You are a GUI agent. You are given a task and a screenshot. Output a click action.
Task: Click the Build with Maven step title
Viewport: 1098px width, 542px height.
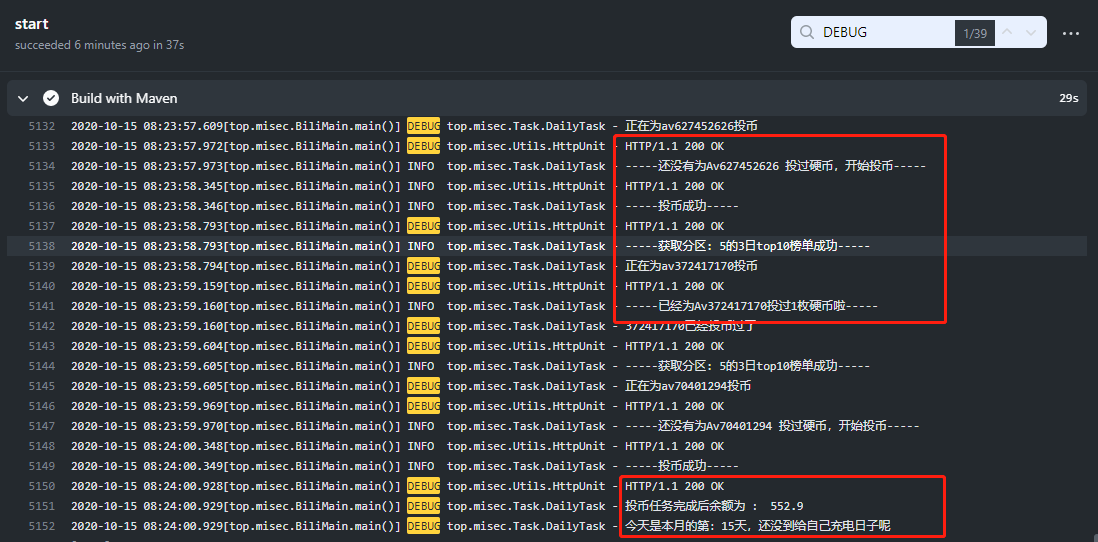pyautogui.click(x=124, y=98)
